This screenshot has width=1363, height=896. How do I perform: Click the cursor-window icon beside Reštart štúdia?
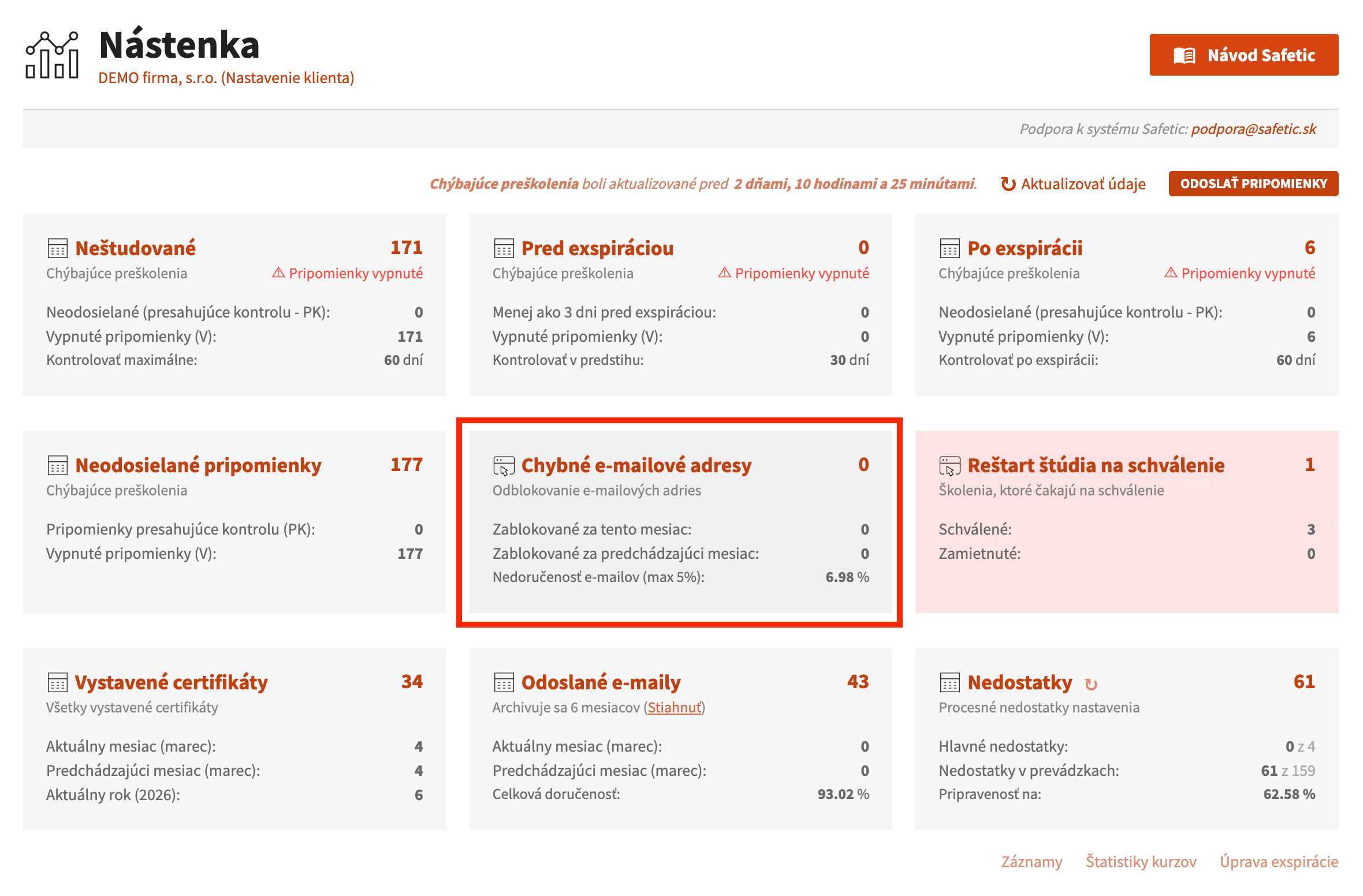tap(949, 465)
